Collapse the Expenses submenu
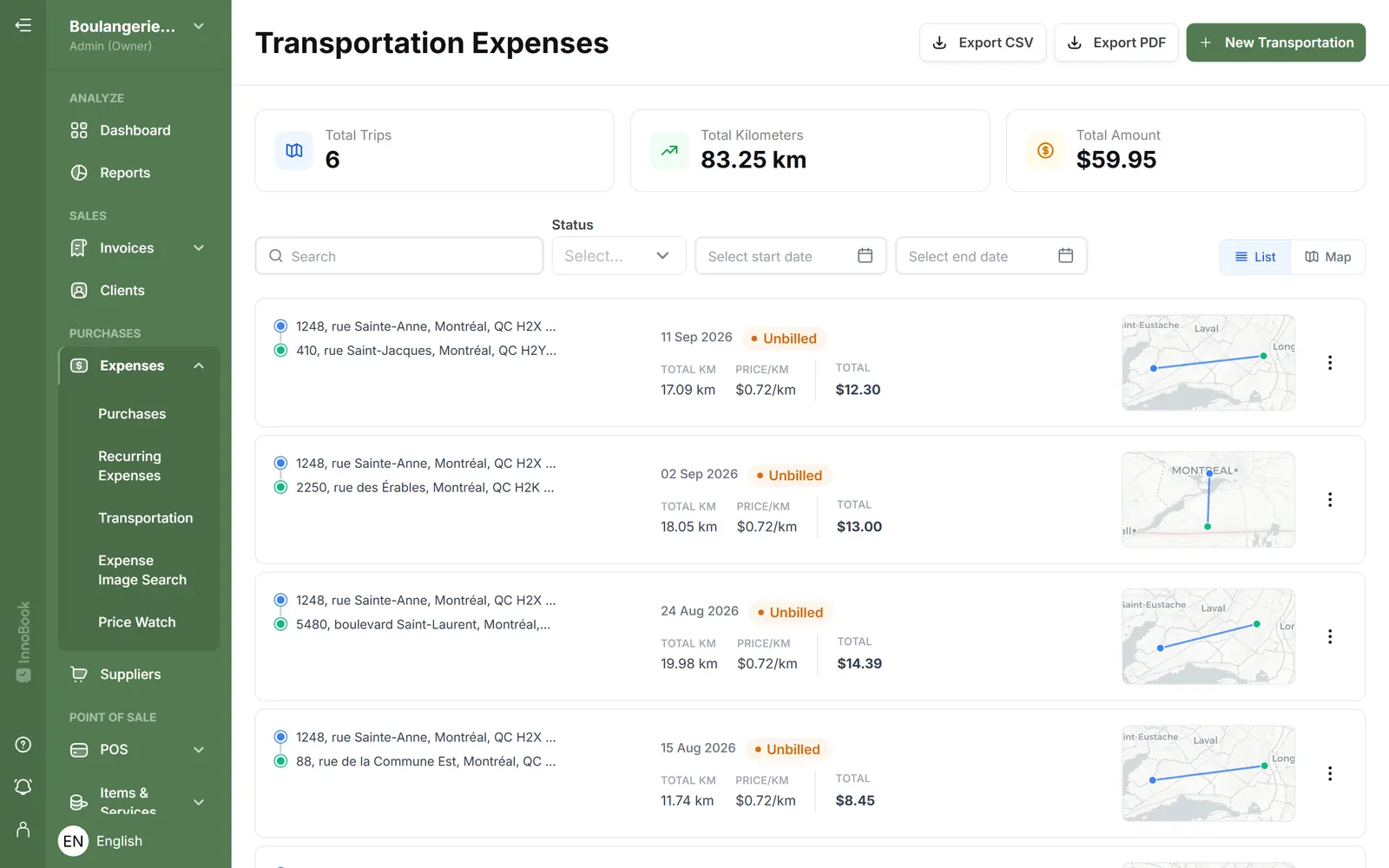Screen dimensions: 1389x868 click(x=199, y=365)
